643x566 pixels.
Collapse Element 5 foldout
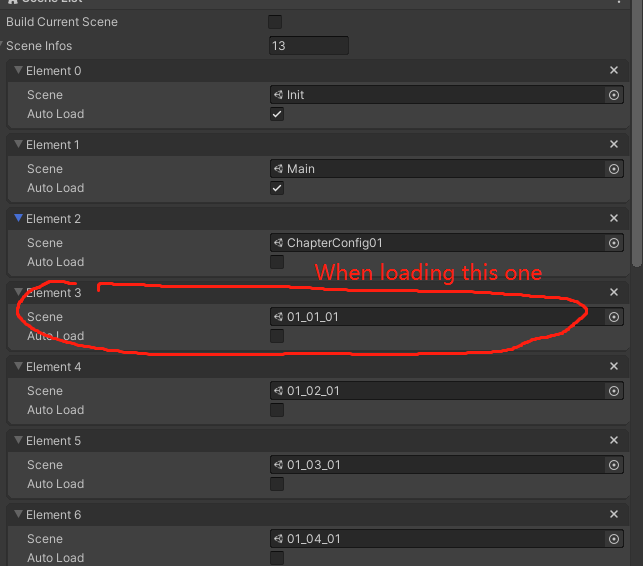click(x=18, y=440)
